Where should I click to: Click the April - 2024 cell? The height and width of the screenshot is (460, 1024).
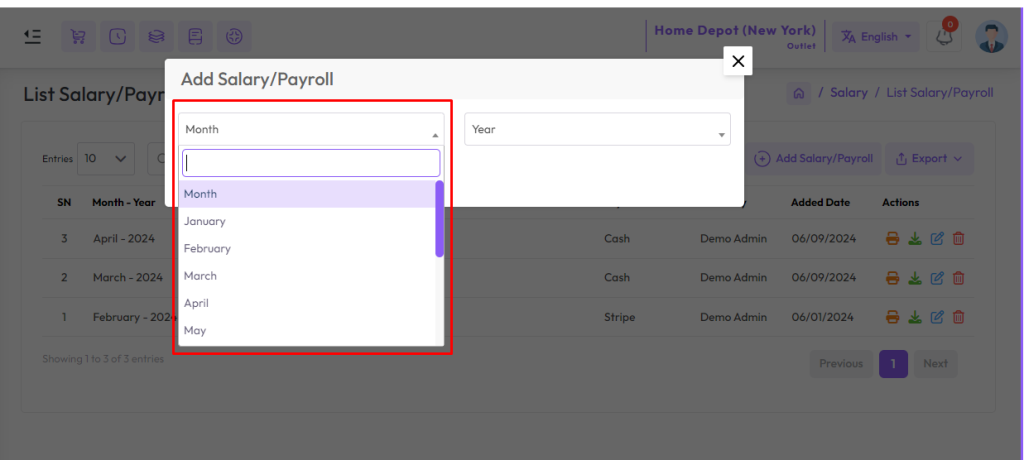pos(124,238)
